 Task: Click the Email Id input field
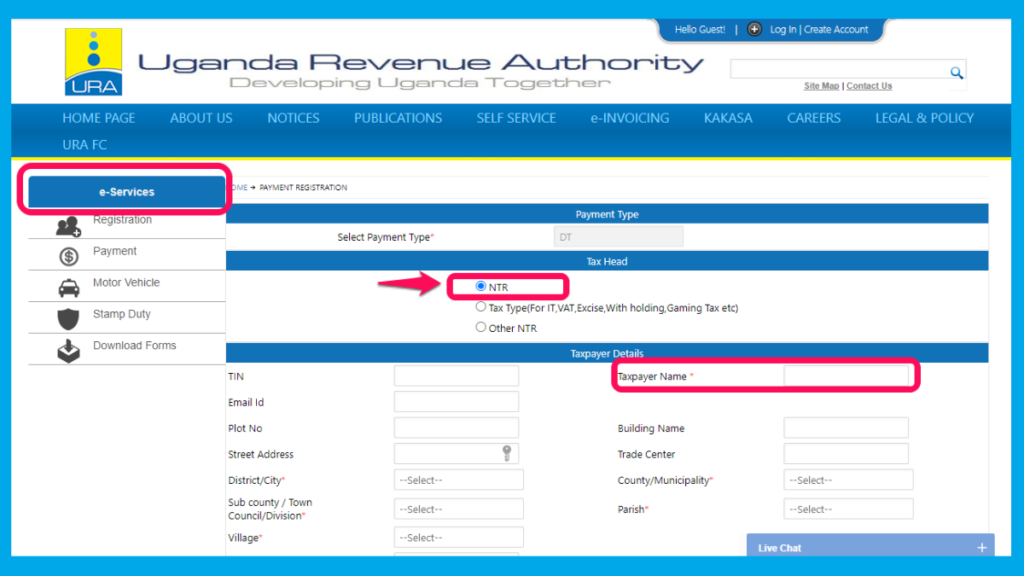point(456,402)
